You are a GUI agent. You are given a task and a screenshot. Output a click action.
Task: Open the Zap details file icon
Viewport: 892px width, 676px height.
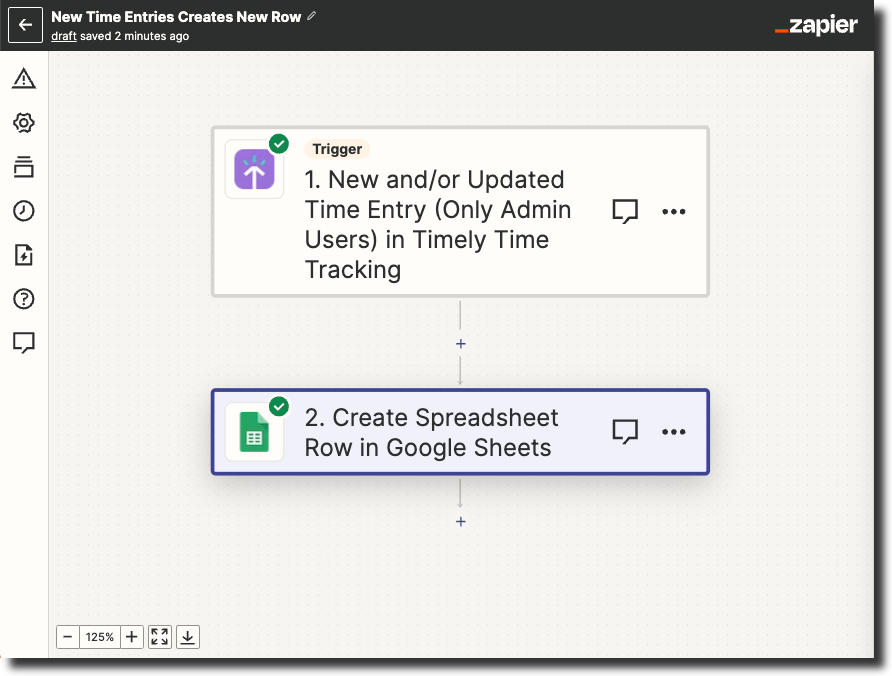pos(24,255)
